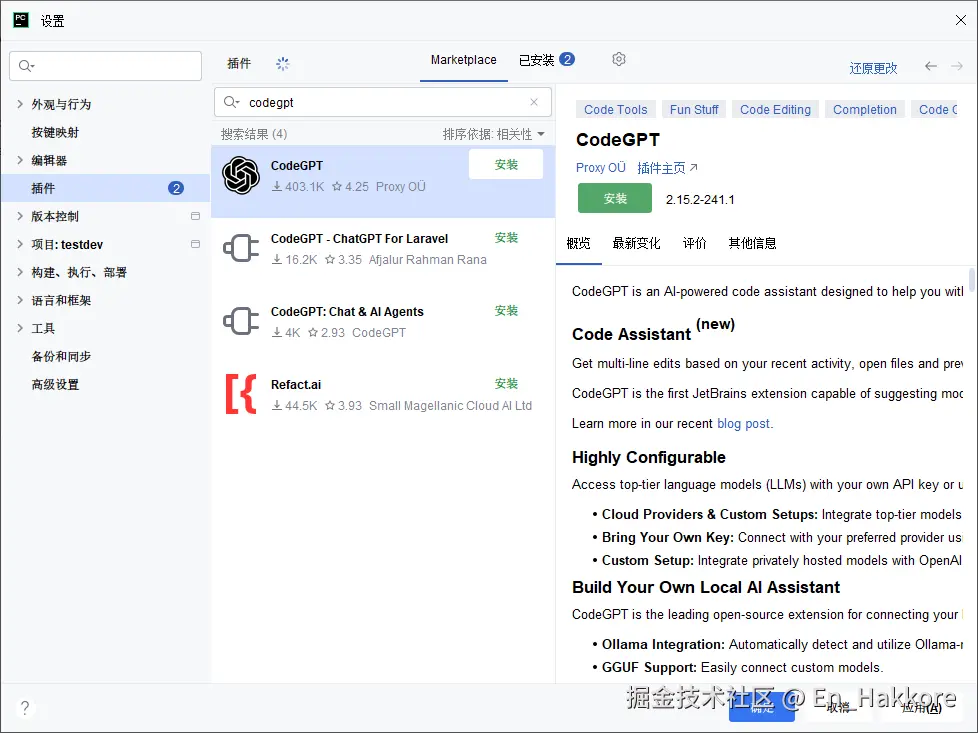Click the Code Editing tag
Image resolution: width=978 pixels, height=733 pixels.
[775, 110]
